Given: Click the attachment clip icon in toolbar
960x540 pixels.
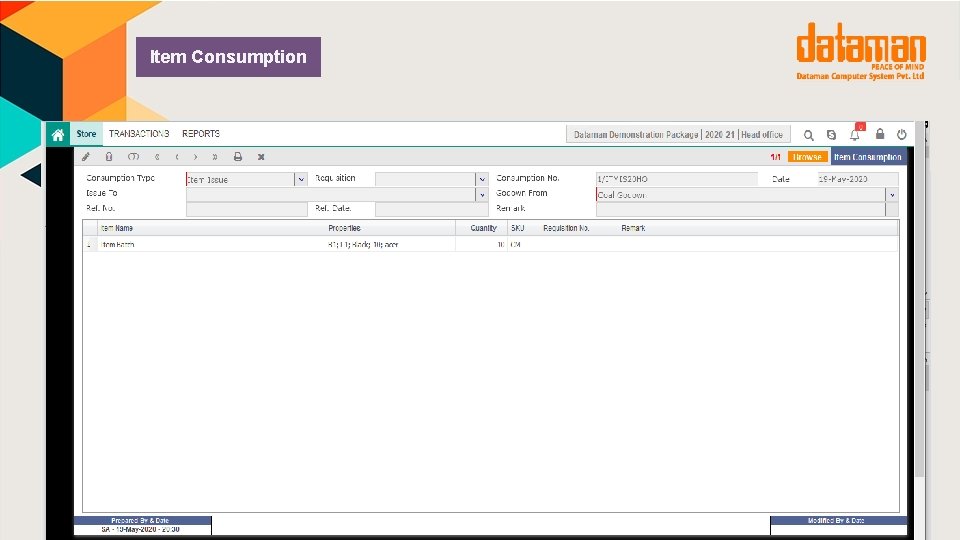Looking at the screenshot, I should click(x=133, y=157).
